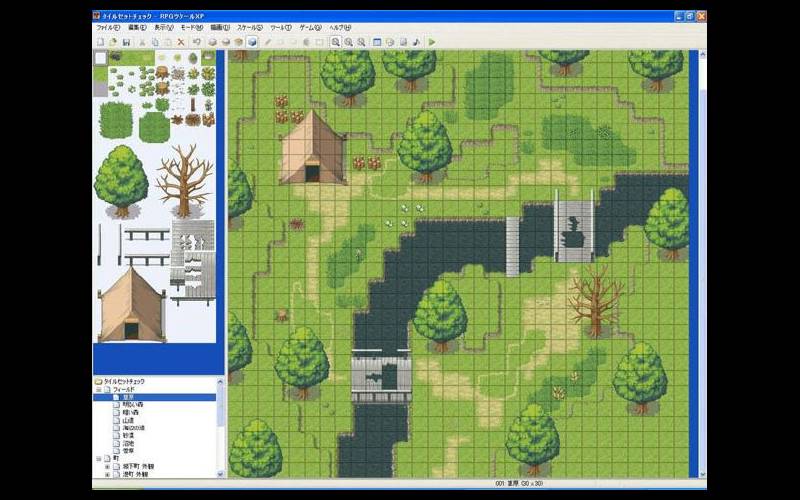Create a new project with the blank page icon
800x500 pixels.
coord(99,42)
